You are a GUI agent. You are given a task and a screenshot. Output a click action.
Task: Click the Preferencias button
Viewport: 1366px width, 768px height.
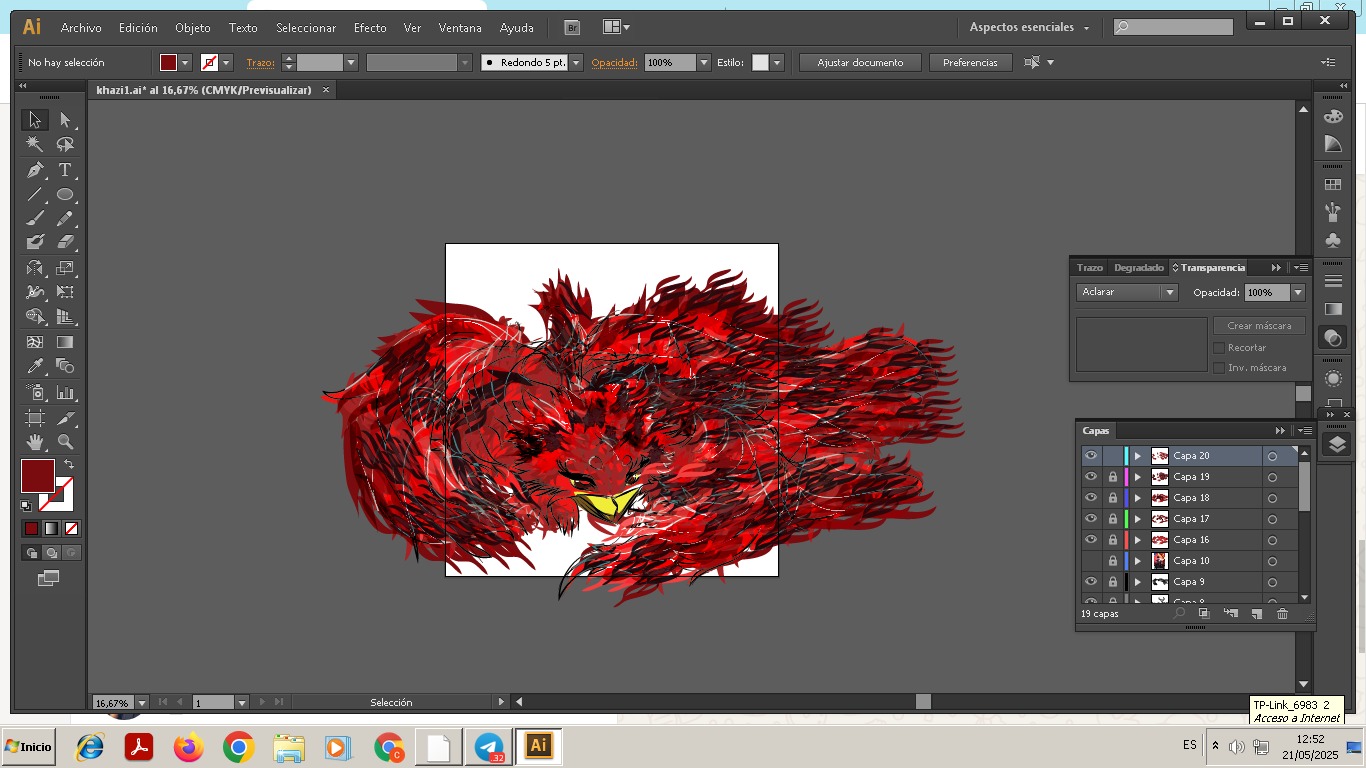point(970,62)
